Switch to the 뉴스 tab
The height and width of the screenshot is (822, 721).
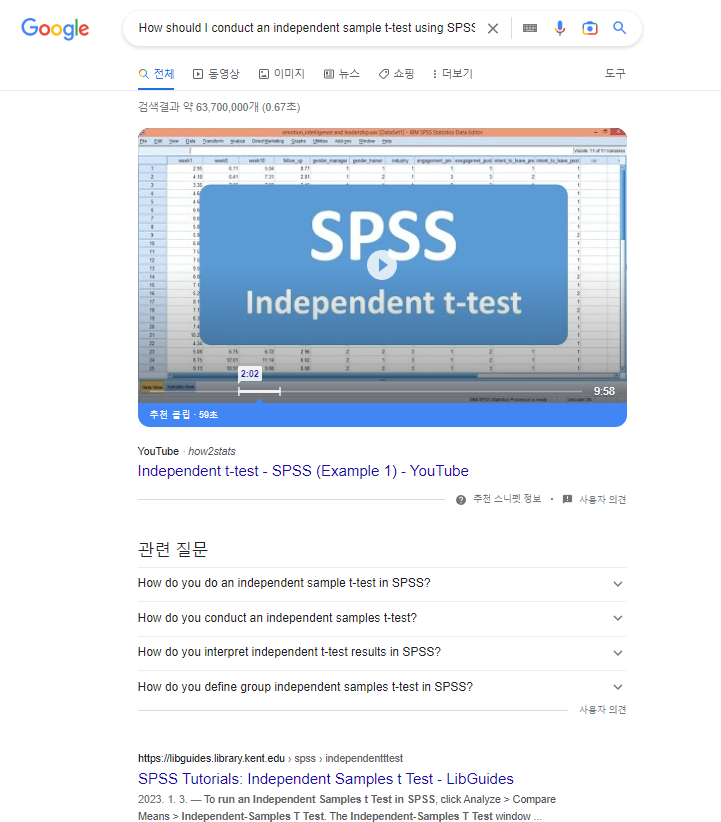click(x=341, y=74)
